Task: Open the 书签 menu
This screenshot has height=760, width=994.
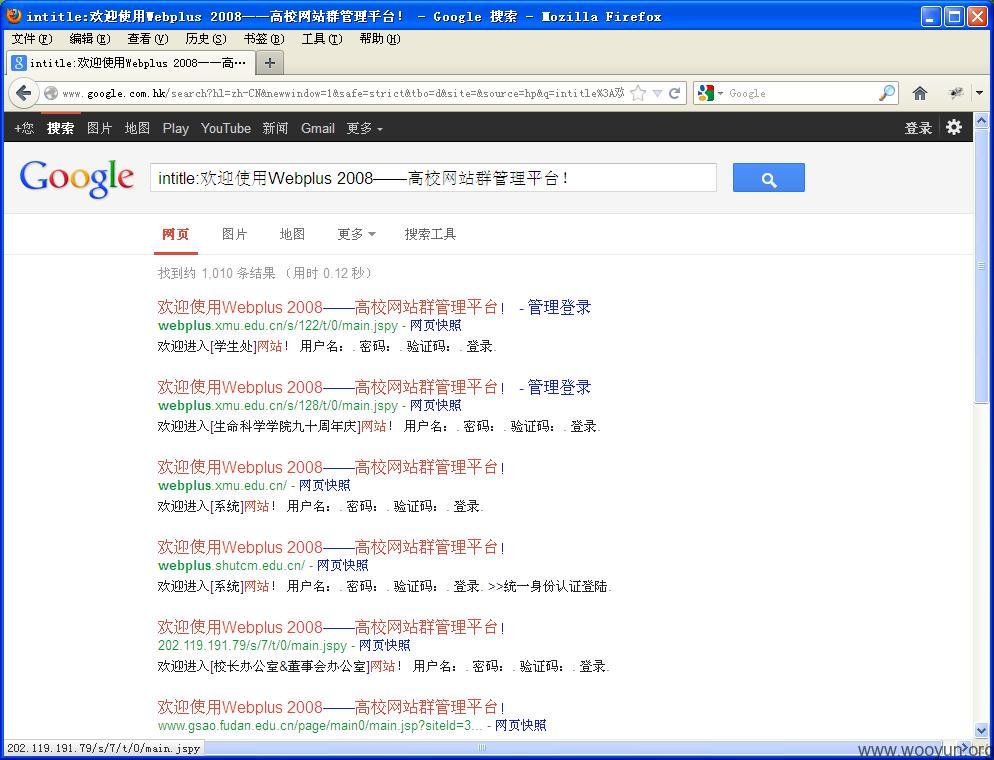Action: 264,39
